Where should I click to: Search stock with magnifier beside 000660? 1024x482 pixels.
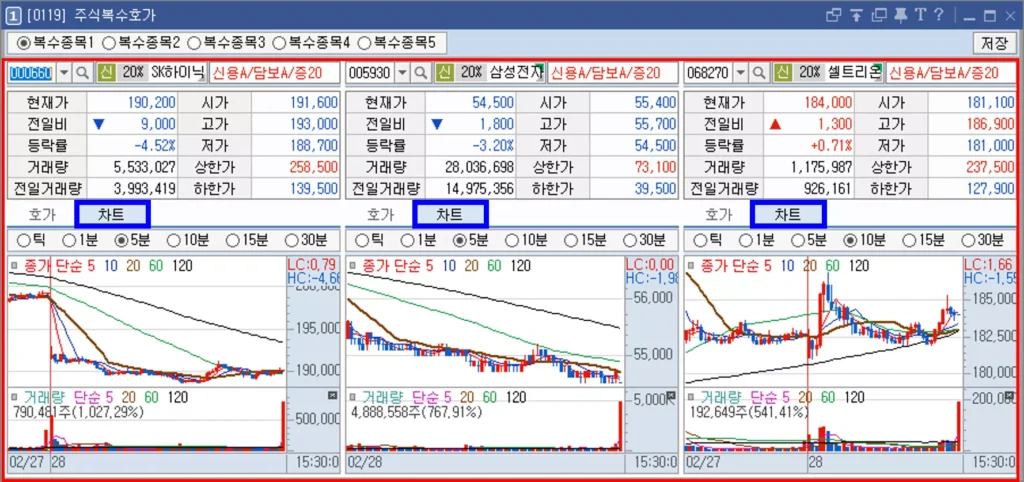tap(82, 72)
